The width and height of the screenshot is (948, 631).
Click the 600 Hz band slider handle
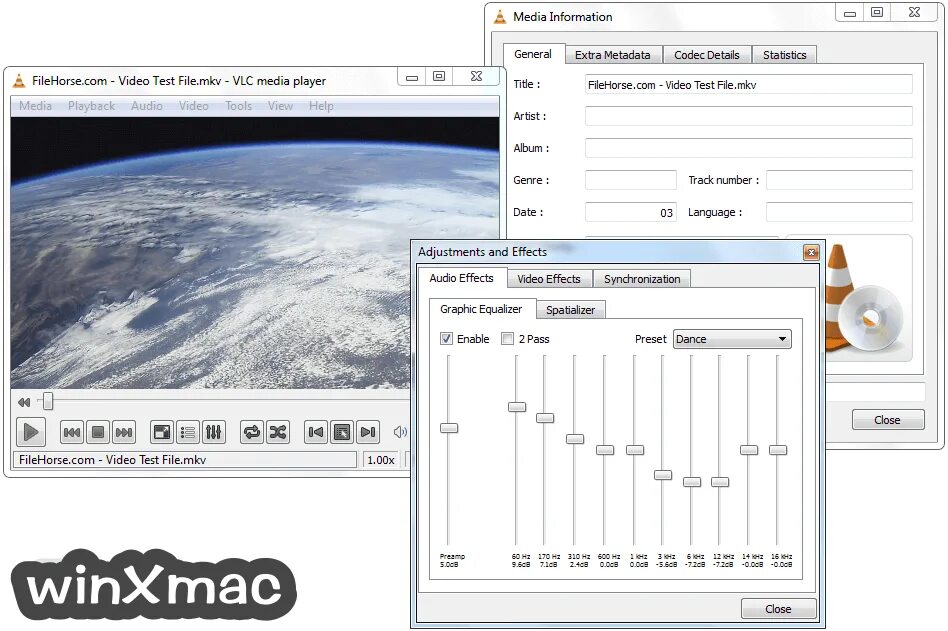point(605,450)
